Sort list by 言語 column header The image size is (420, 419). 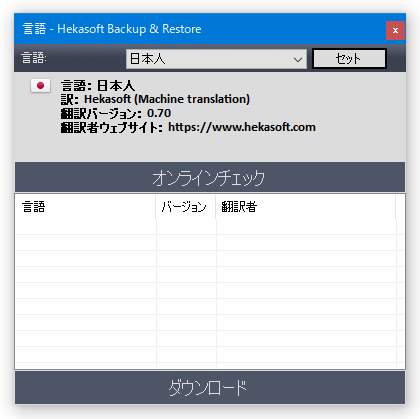85,207
